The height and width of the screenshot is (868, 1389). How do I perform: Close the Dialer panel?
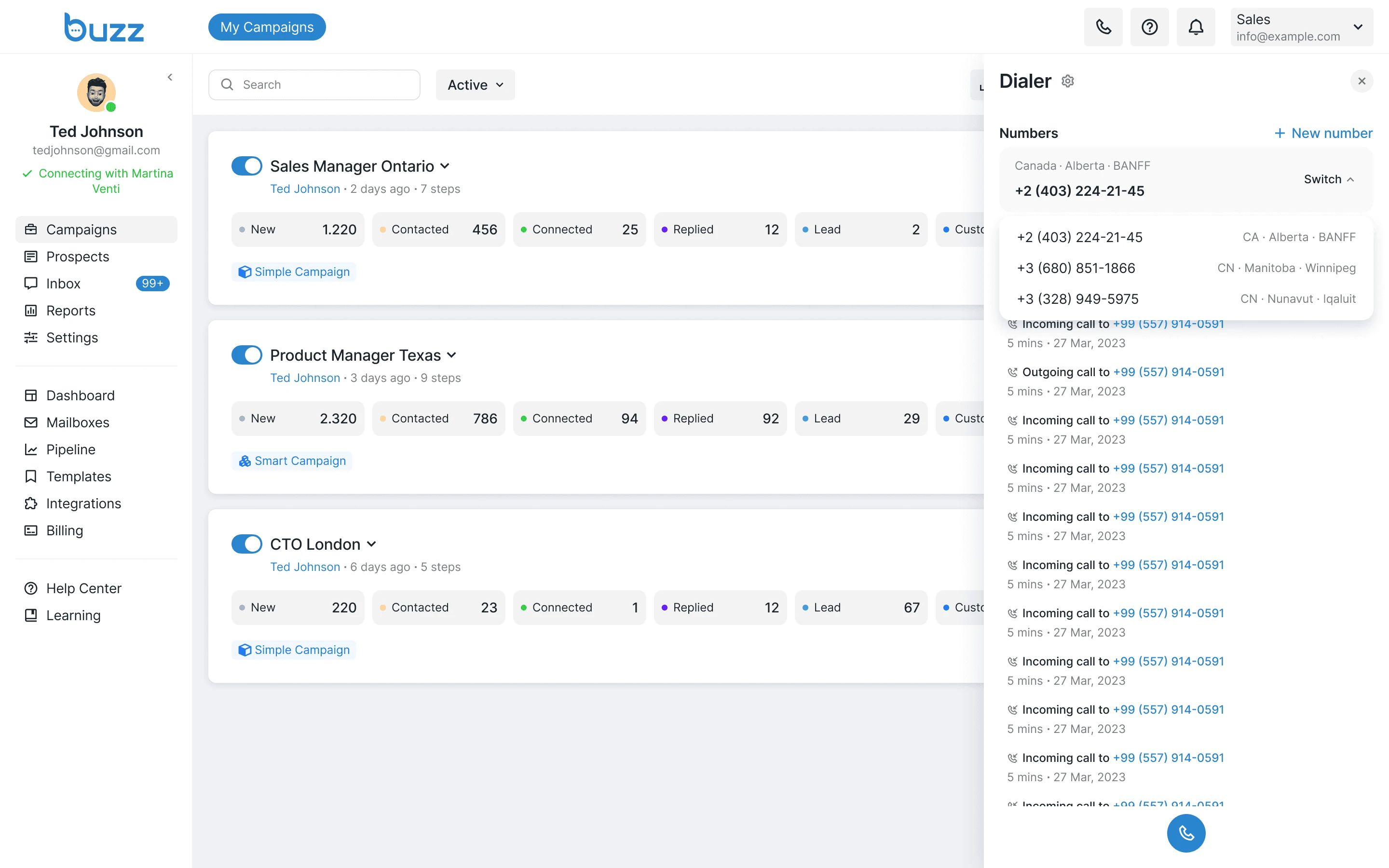tap(1362, 81)
